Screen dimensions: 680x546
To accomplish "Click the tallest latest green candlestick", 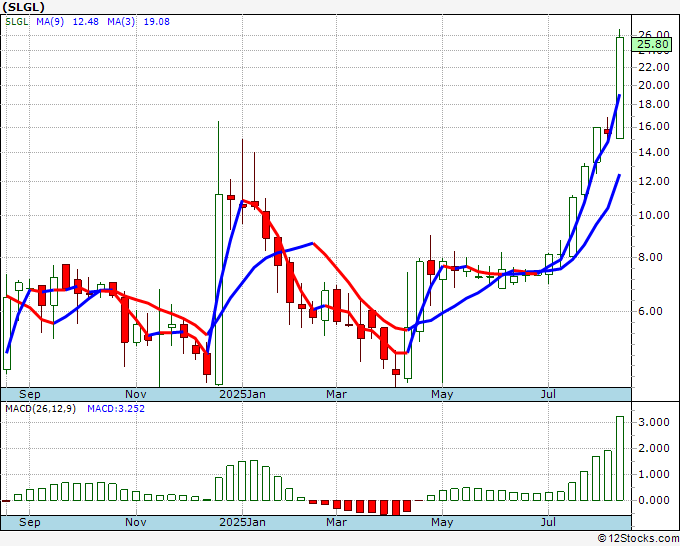I will [x=620, y=88].
